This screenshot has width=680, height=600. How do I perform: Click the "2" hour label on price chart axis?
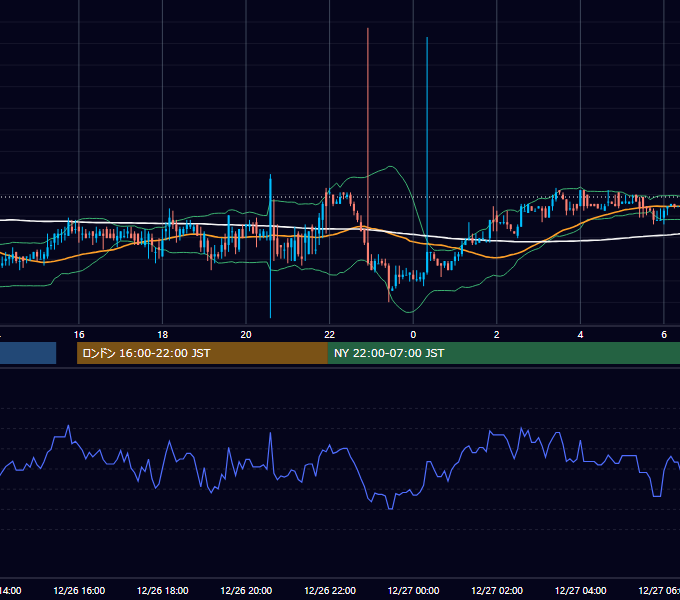497,334
